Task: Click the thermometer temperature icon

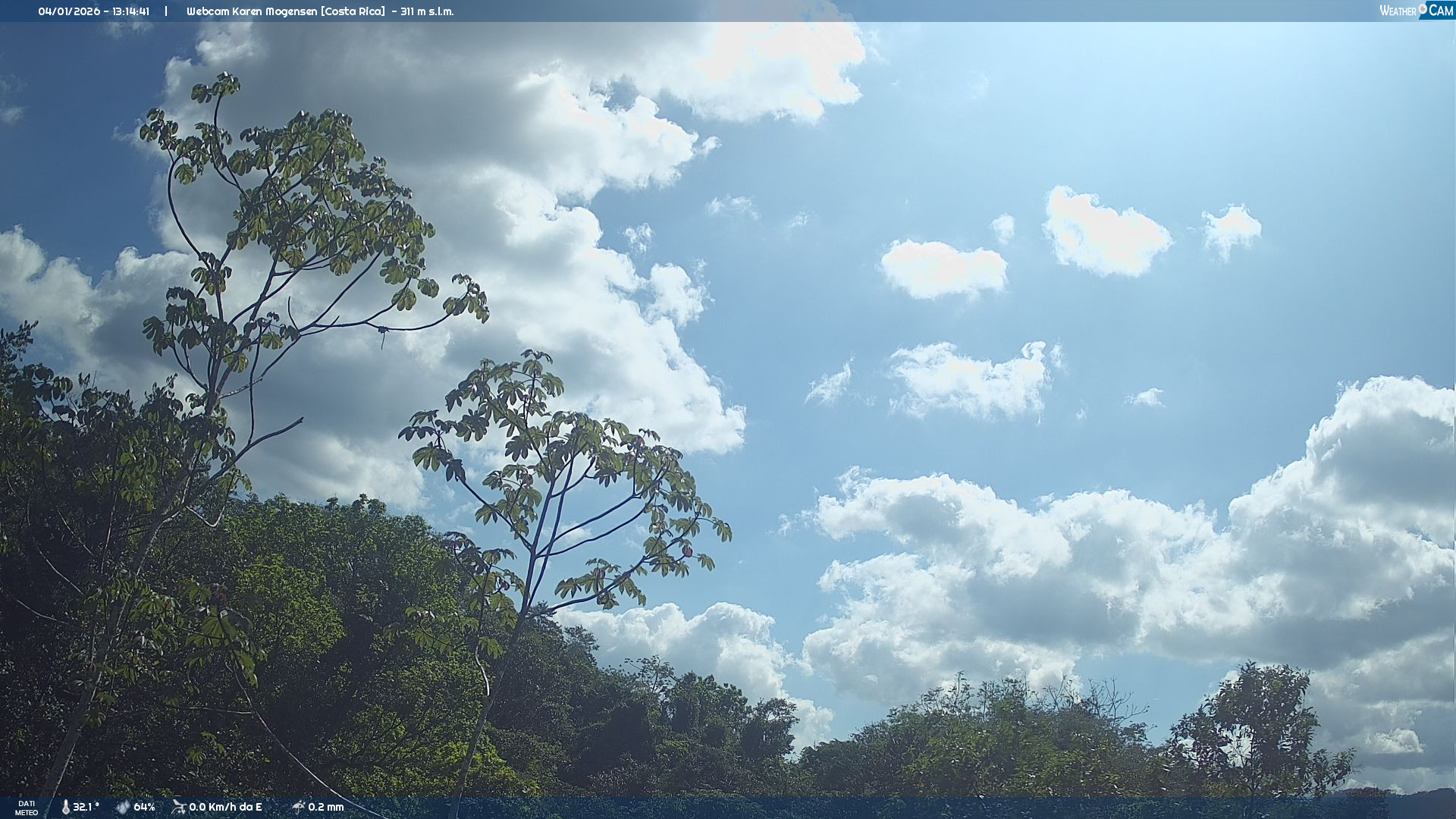Action: tap(65, 808)
